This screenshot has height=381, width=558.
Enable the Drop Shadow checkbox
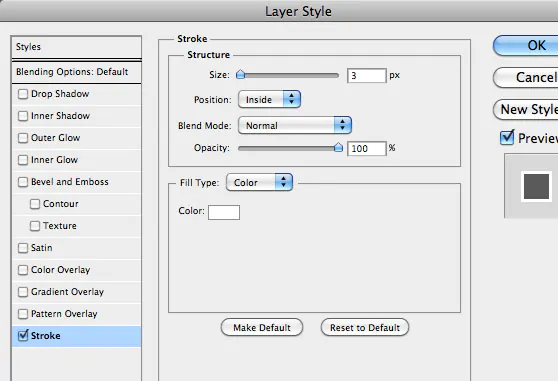tap(23, 94)
